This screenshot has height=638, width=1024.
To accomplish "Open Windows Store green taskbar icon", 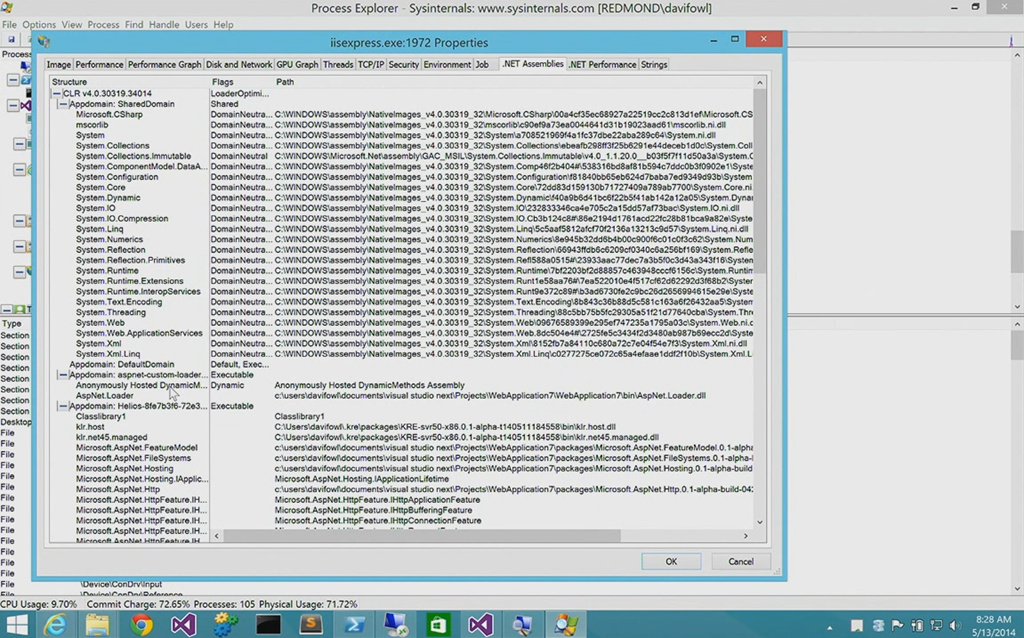I will click(x=438, y=625).
